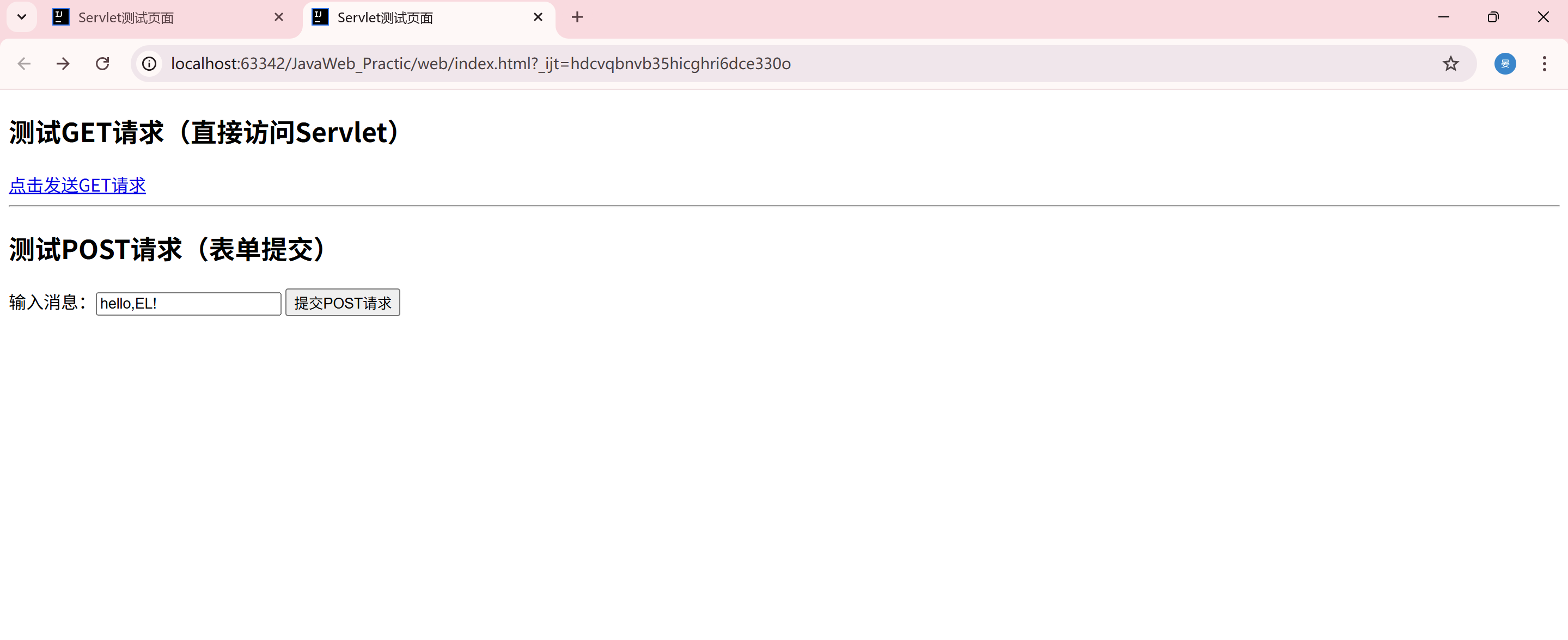View site information icon in address bar
Image resolution: width=1568 pixels, height=640 pixels.
tap(149, 64)
